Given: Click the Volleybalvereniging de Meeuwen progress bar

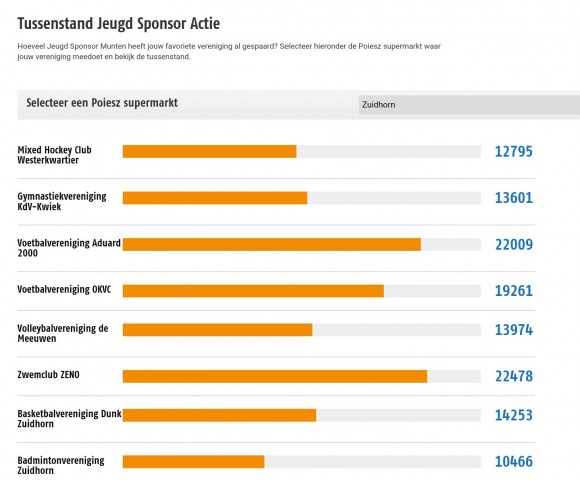Looking at the screenshot, I should tap(301, 330).
